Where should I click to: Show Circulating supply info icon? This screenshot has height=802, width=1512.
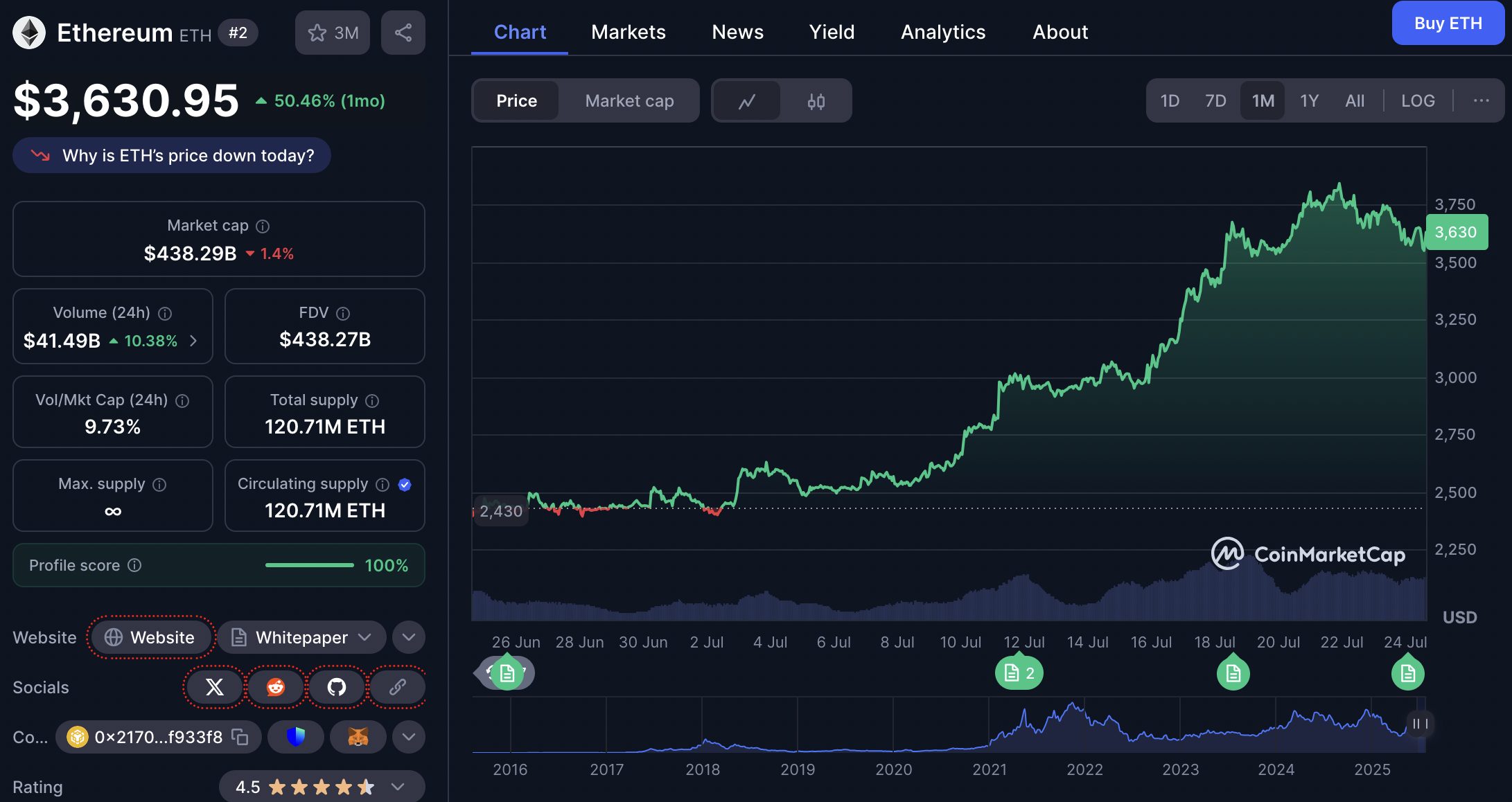pos(383,485)
